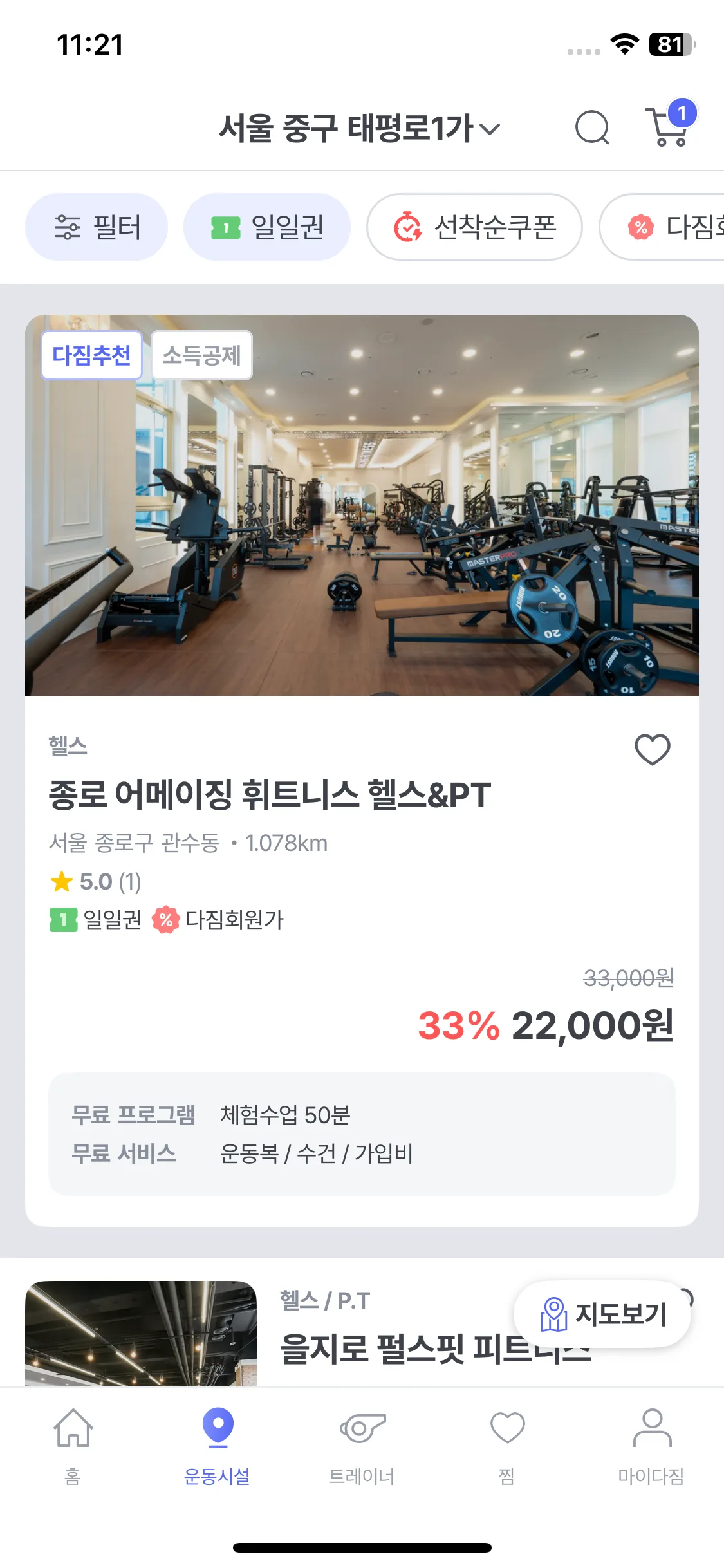Open 종로 어메이징 휘트니스 헬스&PT title

click(x=270, y=794)
